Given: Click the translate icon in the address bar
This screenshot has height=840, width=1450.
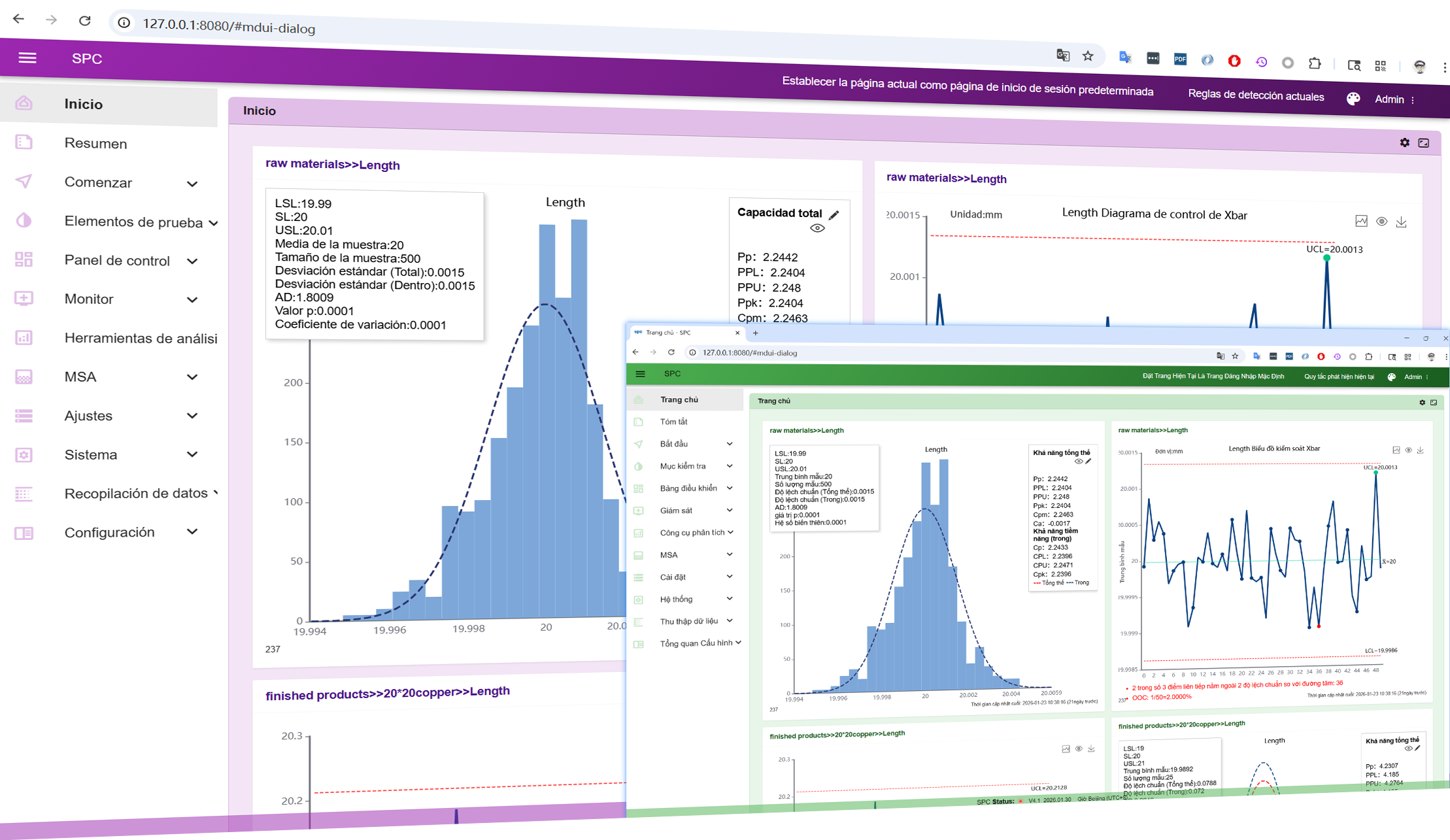Looking at the screenshot, I should click(x=1063, y=55).
